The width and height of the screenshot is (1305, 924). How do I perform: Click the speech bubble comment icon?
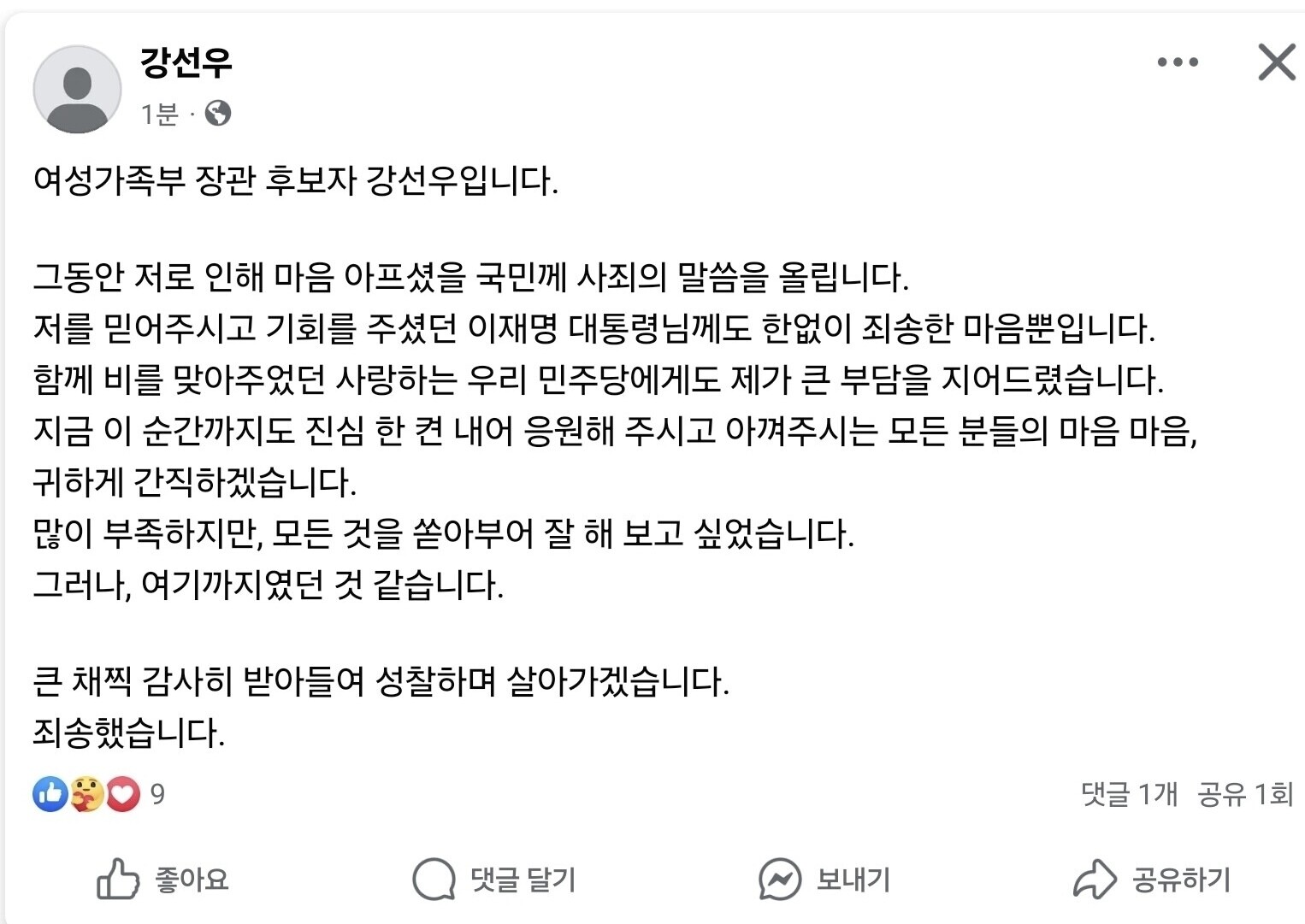pyautogui.click(x=434, y=879)
